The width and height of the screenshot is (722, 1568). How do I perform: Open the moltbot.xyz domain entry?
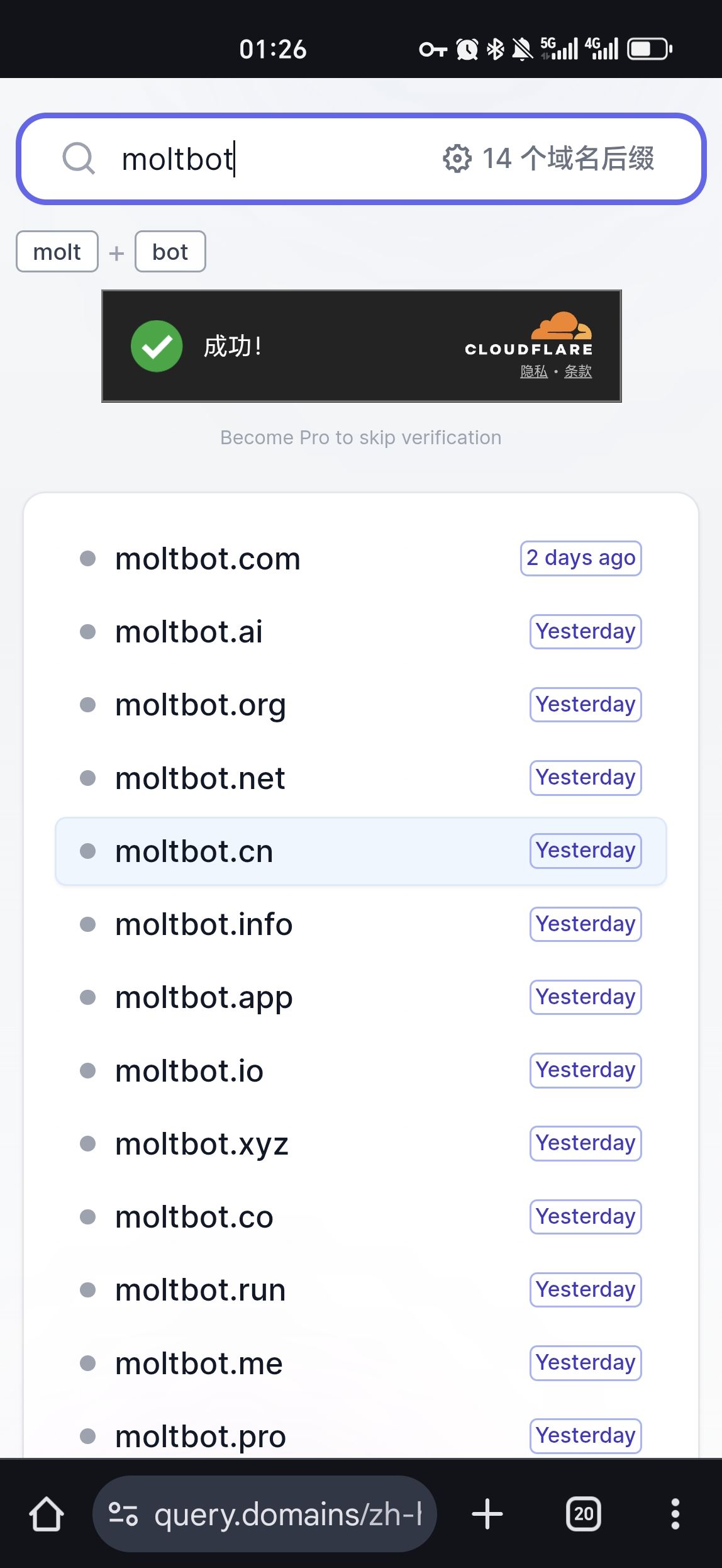click(x=201, y=1143)
